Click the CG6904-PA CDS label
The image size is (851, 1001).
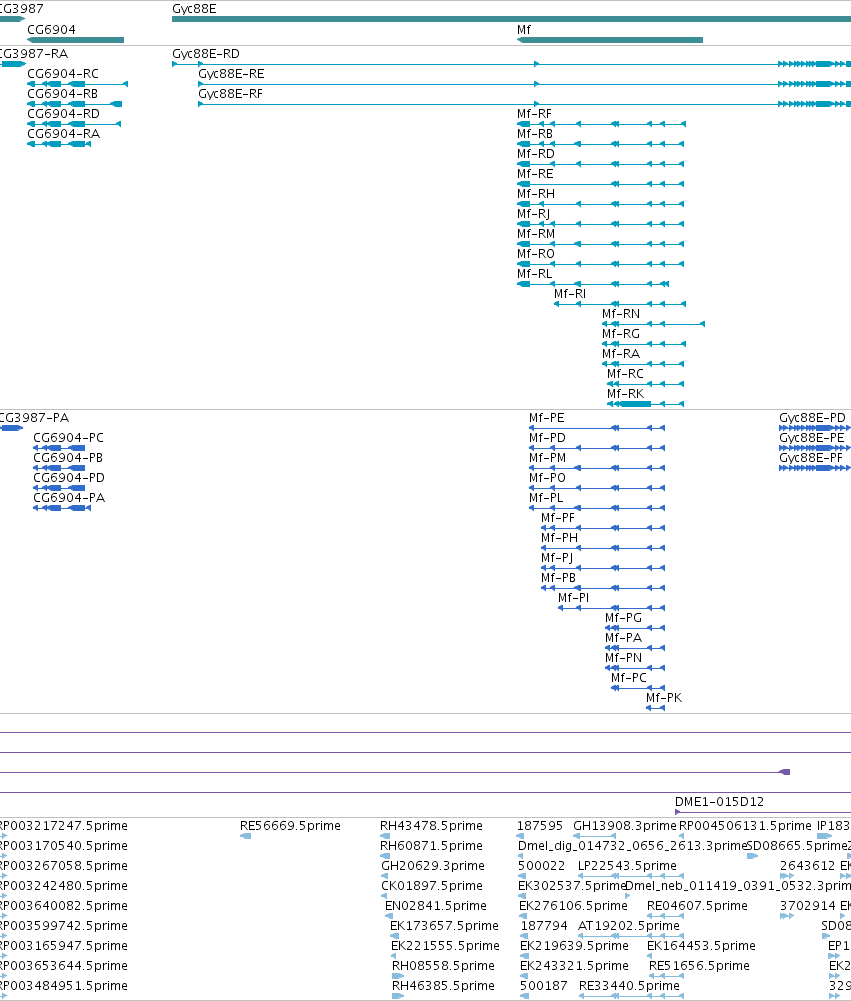pos(69,498)
